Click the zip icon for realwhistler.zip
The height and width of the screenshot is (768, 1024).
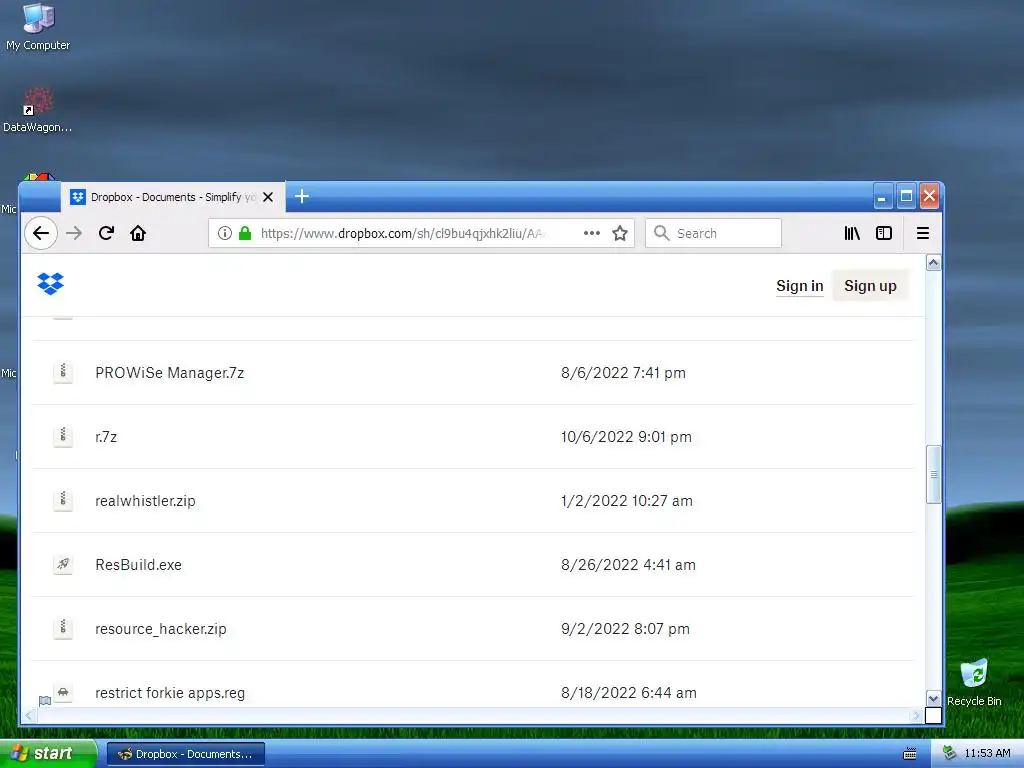[63, 500]
